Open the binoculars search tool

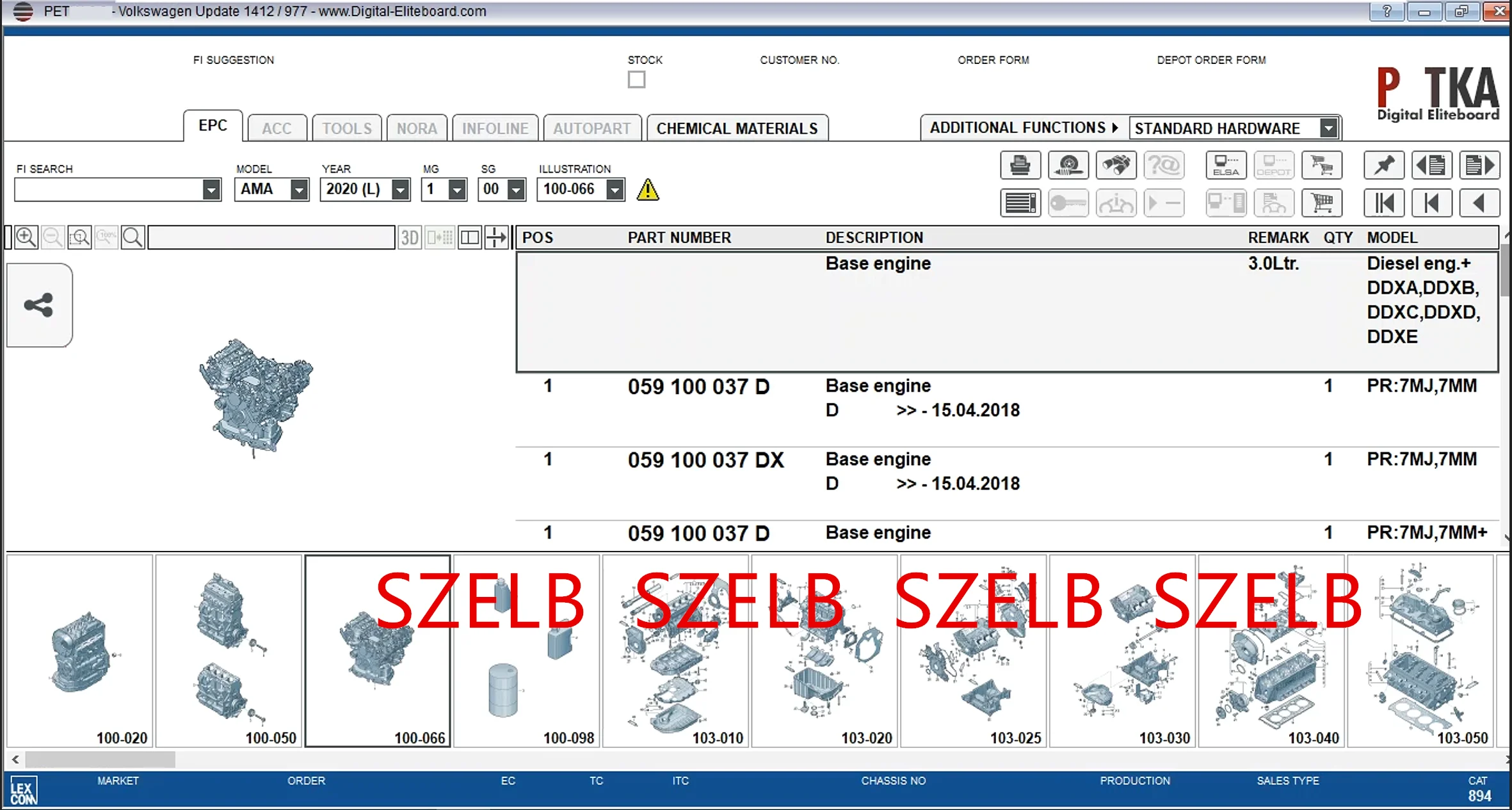(x=1116, y=166)
